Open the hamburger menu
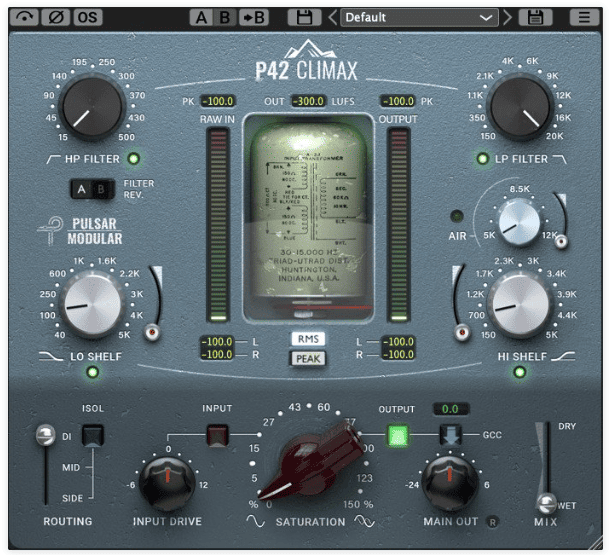The width and height of the screenshot is (612, 555). (x=584, y=18)
